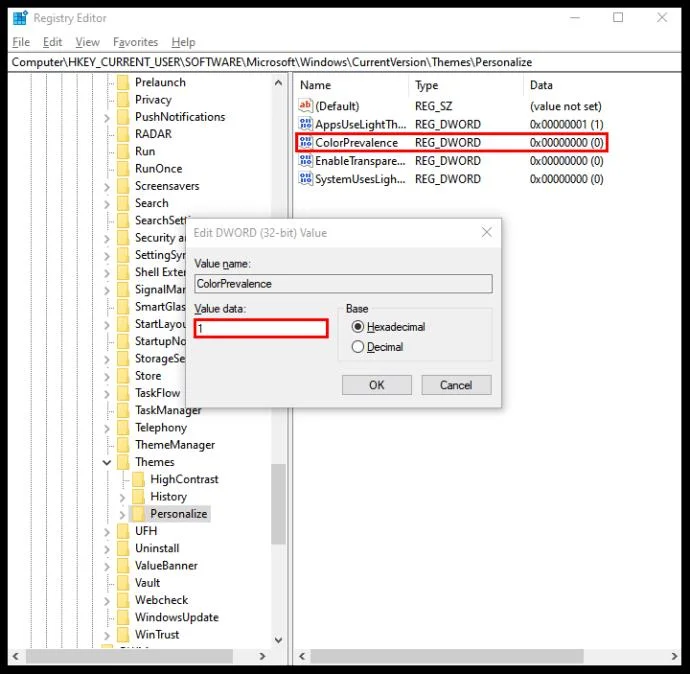Select the Uninstall folder icon
Viewport: 690px width, 674px height.
(123, 548)
